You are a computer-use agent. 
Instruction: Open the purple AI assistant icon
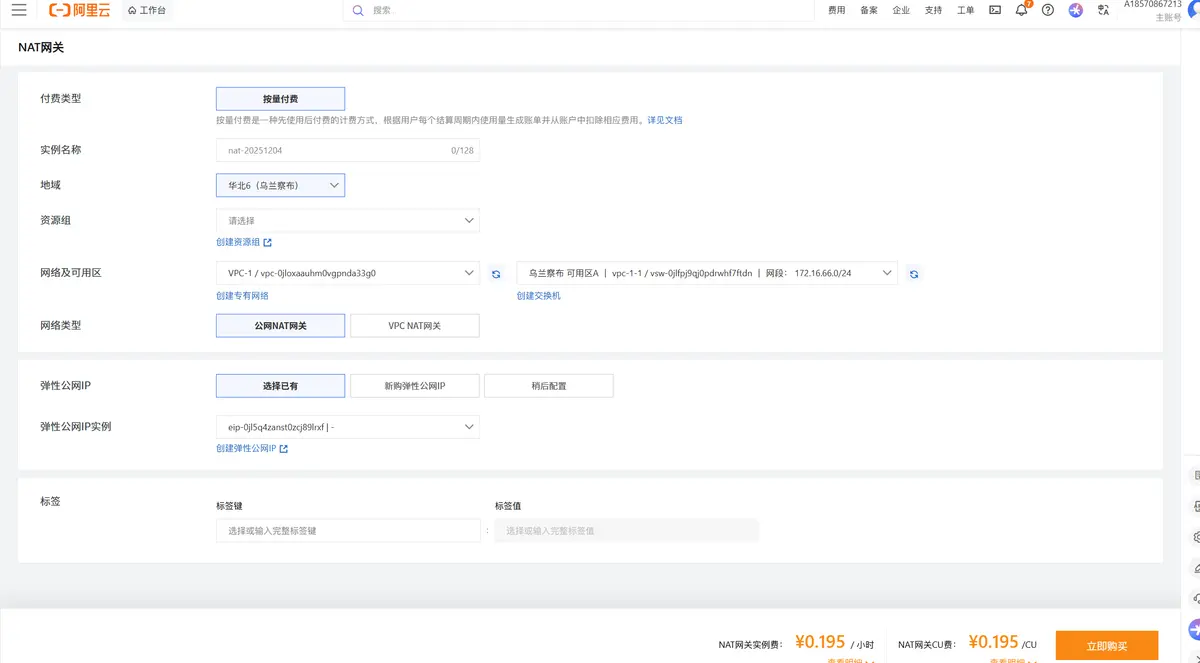[x=1075, y=10]
